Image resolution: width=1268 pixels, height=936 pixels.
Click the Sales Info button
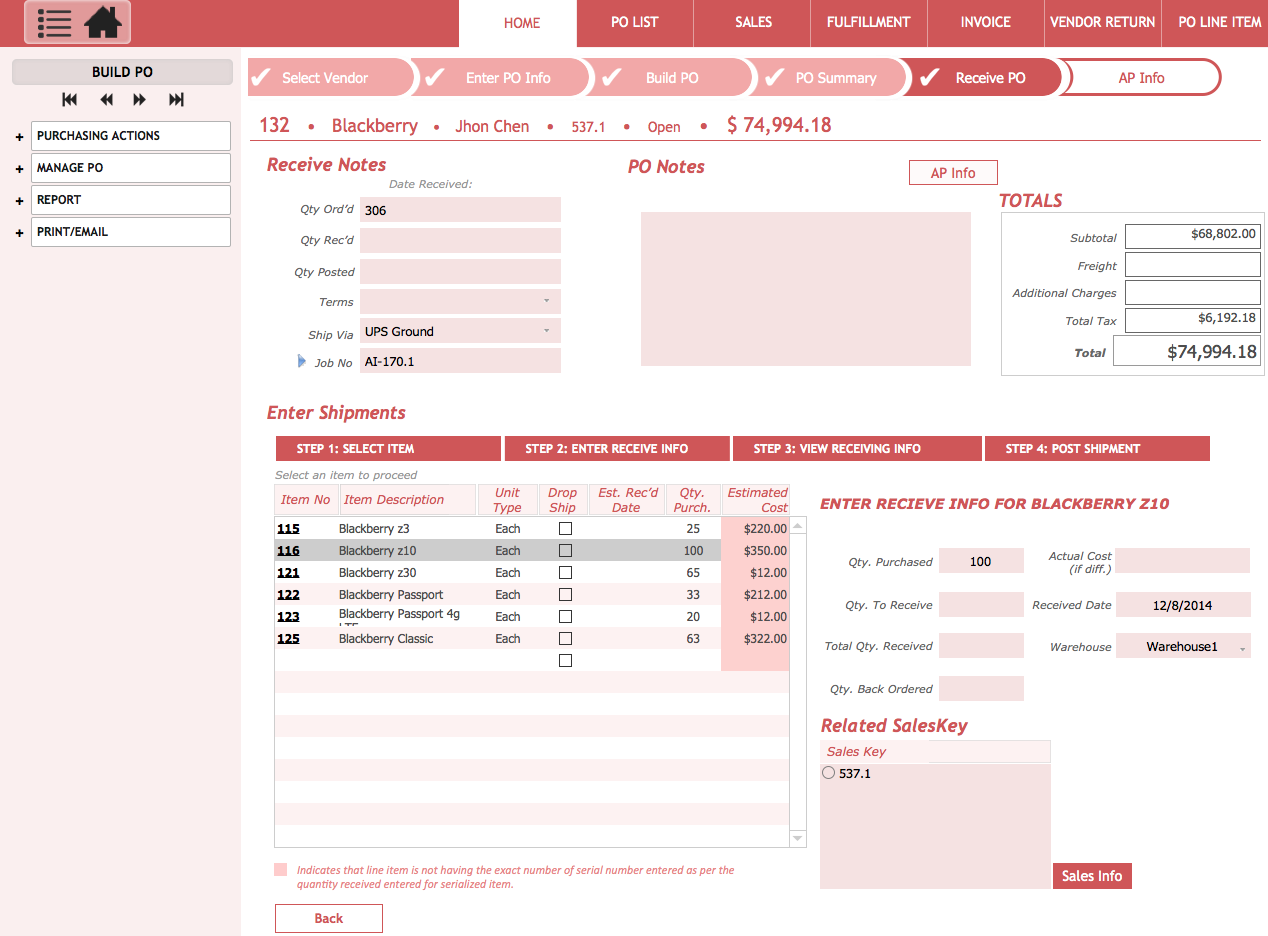pyautogui.click(x=1092, y=876)
